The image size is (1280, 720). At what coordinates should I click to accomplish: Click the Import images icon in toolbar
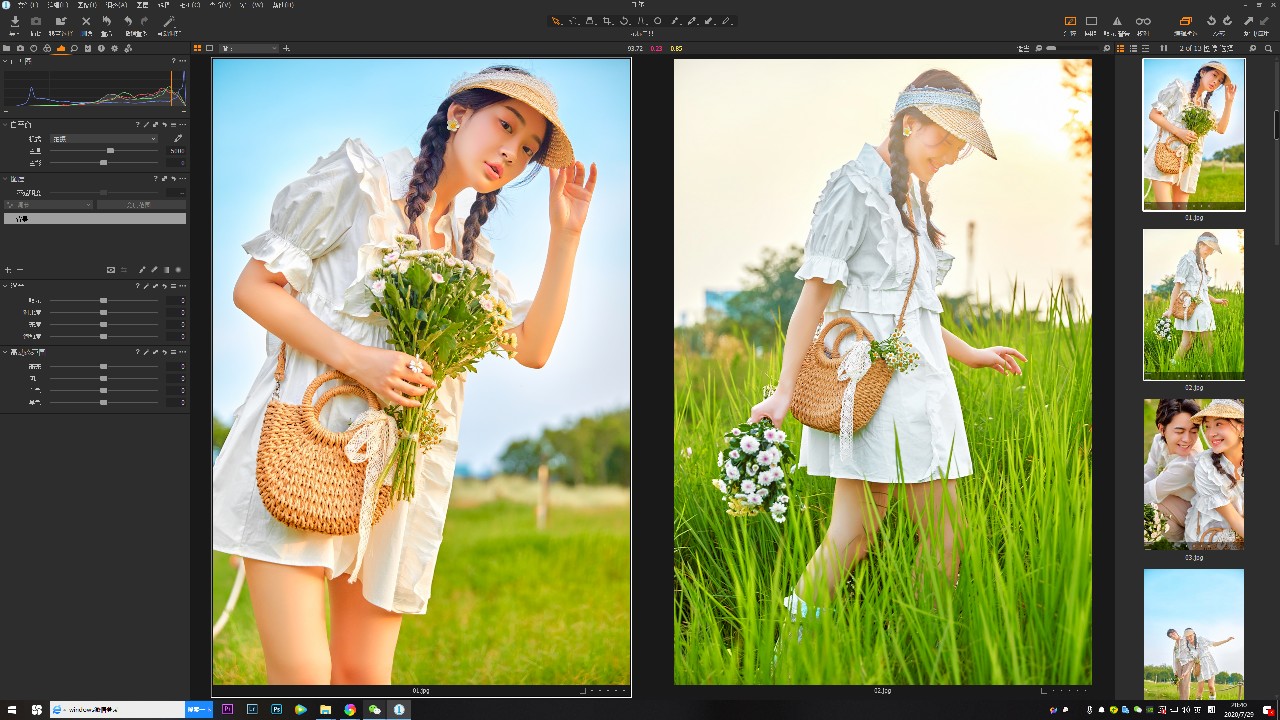[15, 21]
